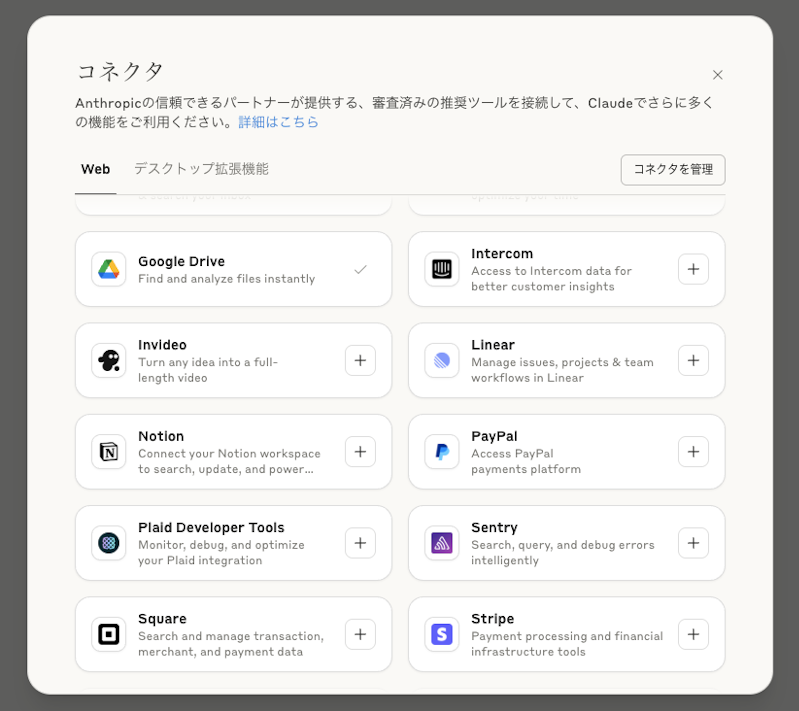Screen dimensions: 799x711
Task: Click the Stripe logo icon
Action: [x=442, y=634]
